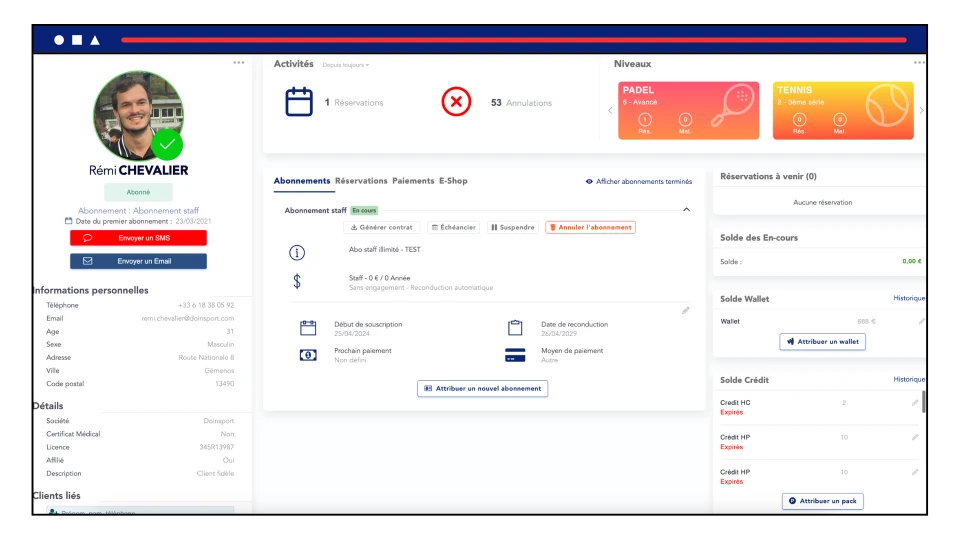Click the TENNIS Mat. counter circle
The height and width of the screenshot is (540, 960).
coord(839,119)
